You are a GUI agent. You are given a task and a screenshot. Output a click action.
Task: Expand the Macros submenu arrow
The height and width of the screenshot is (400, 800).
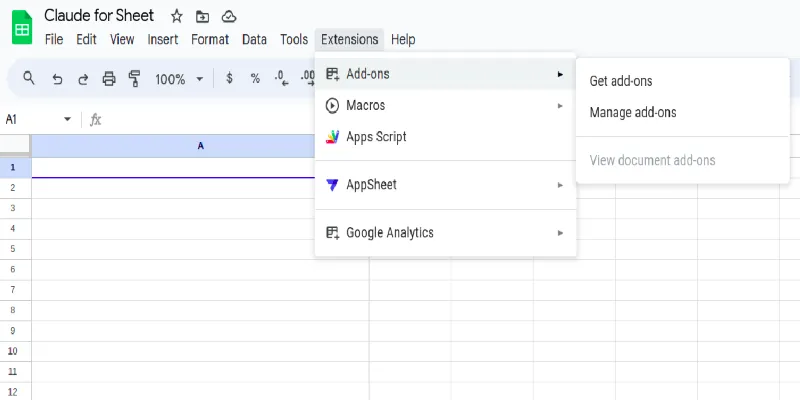560,106
